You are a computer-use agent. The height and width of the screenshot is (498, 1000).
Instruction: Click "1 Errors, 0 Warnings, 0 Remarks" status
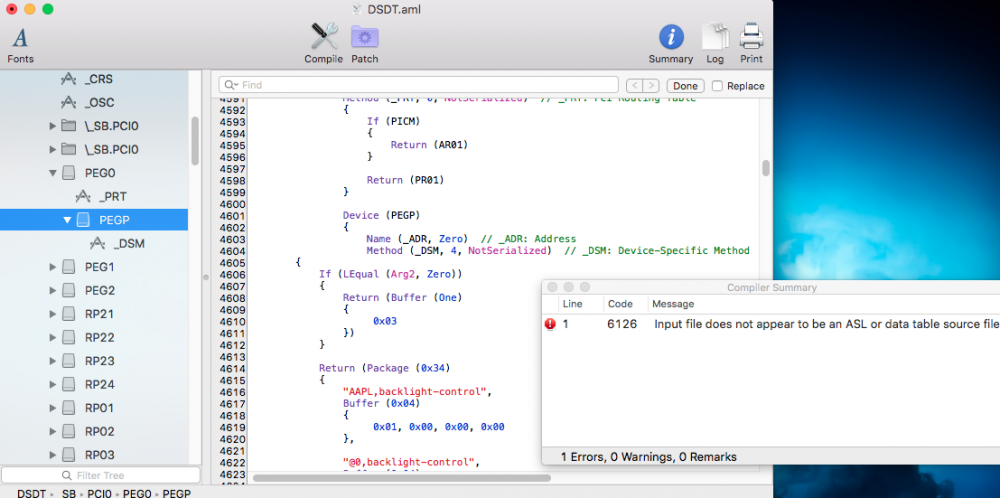649,457
